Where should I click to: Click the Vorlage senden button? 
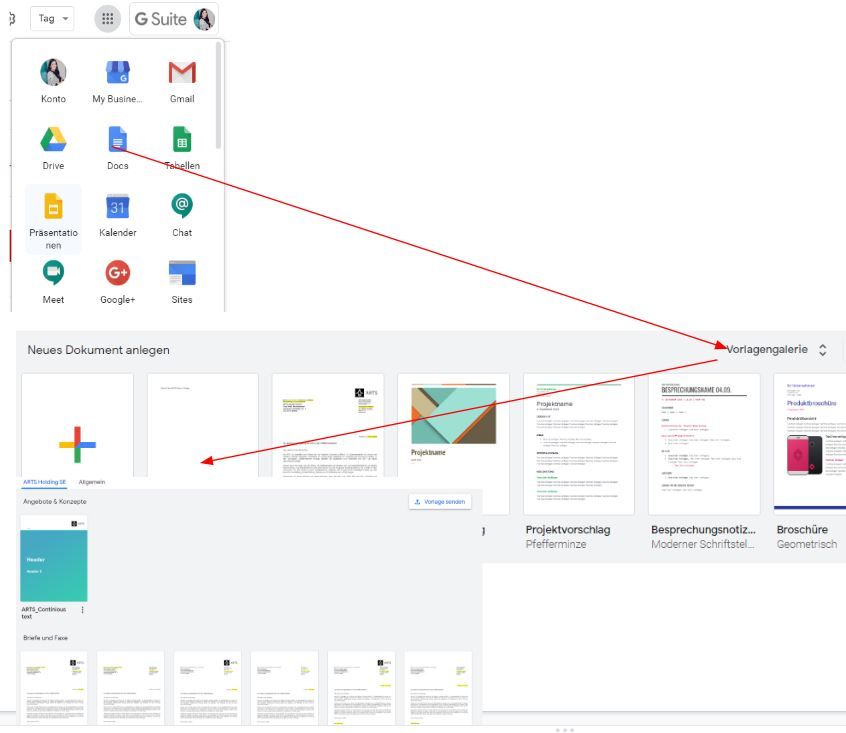click(x=440, y=502)
